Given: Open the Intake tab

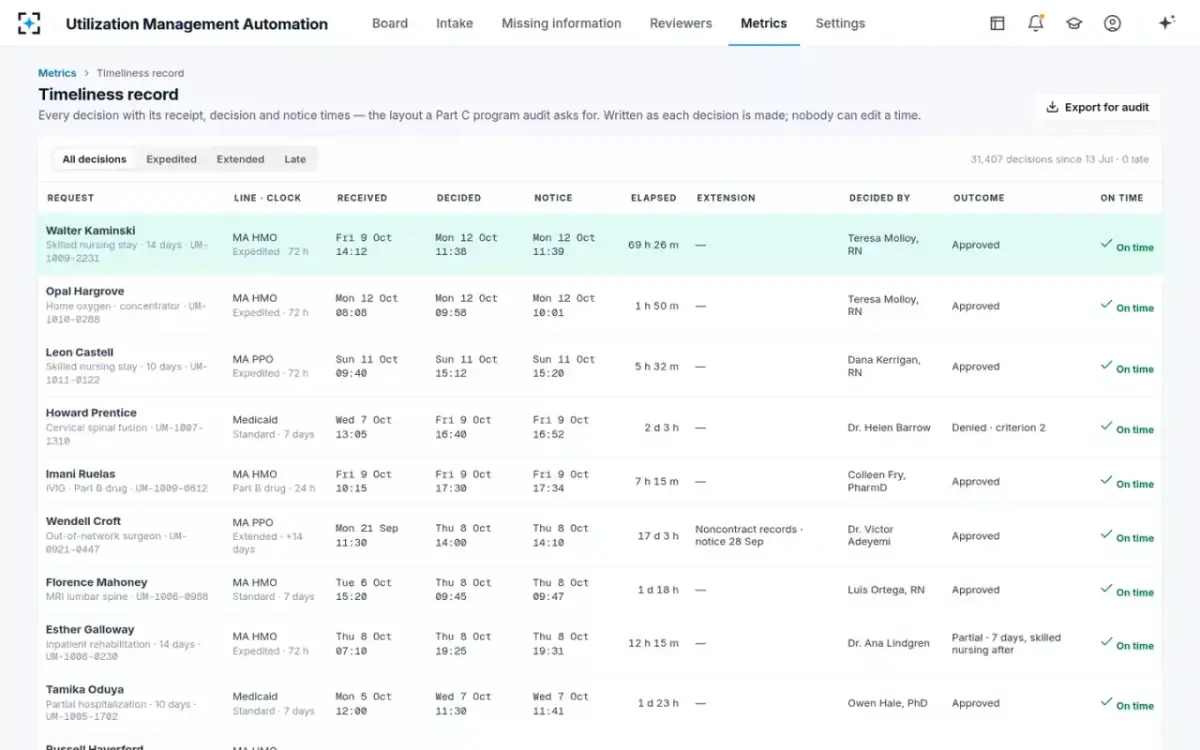Looking at the screenshot, I should [x=455, y=23].
